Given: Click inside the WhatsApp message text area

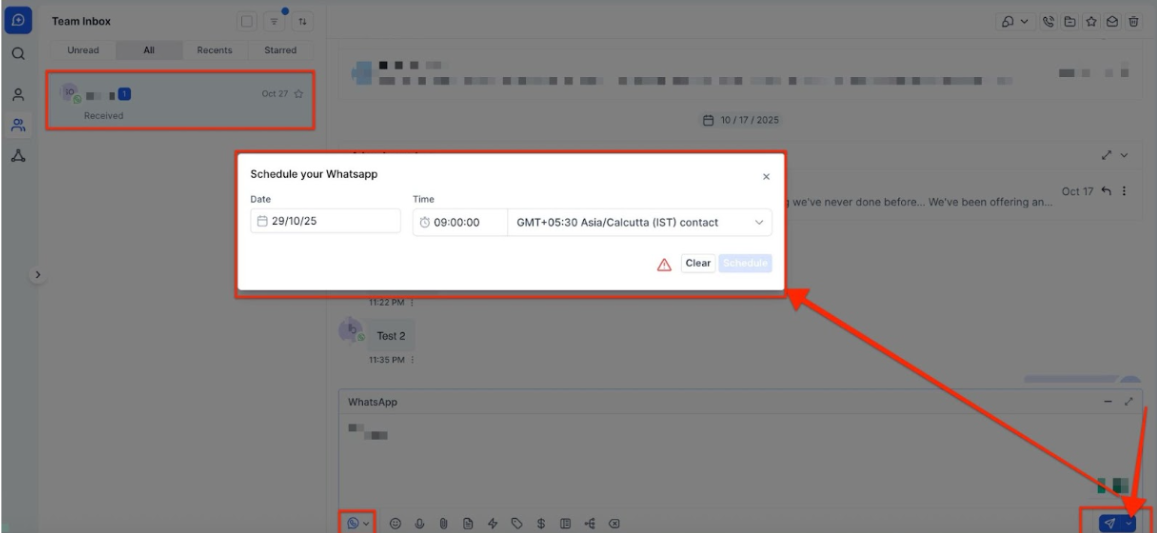Looking at the screenshot, I should point(740,461).
